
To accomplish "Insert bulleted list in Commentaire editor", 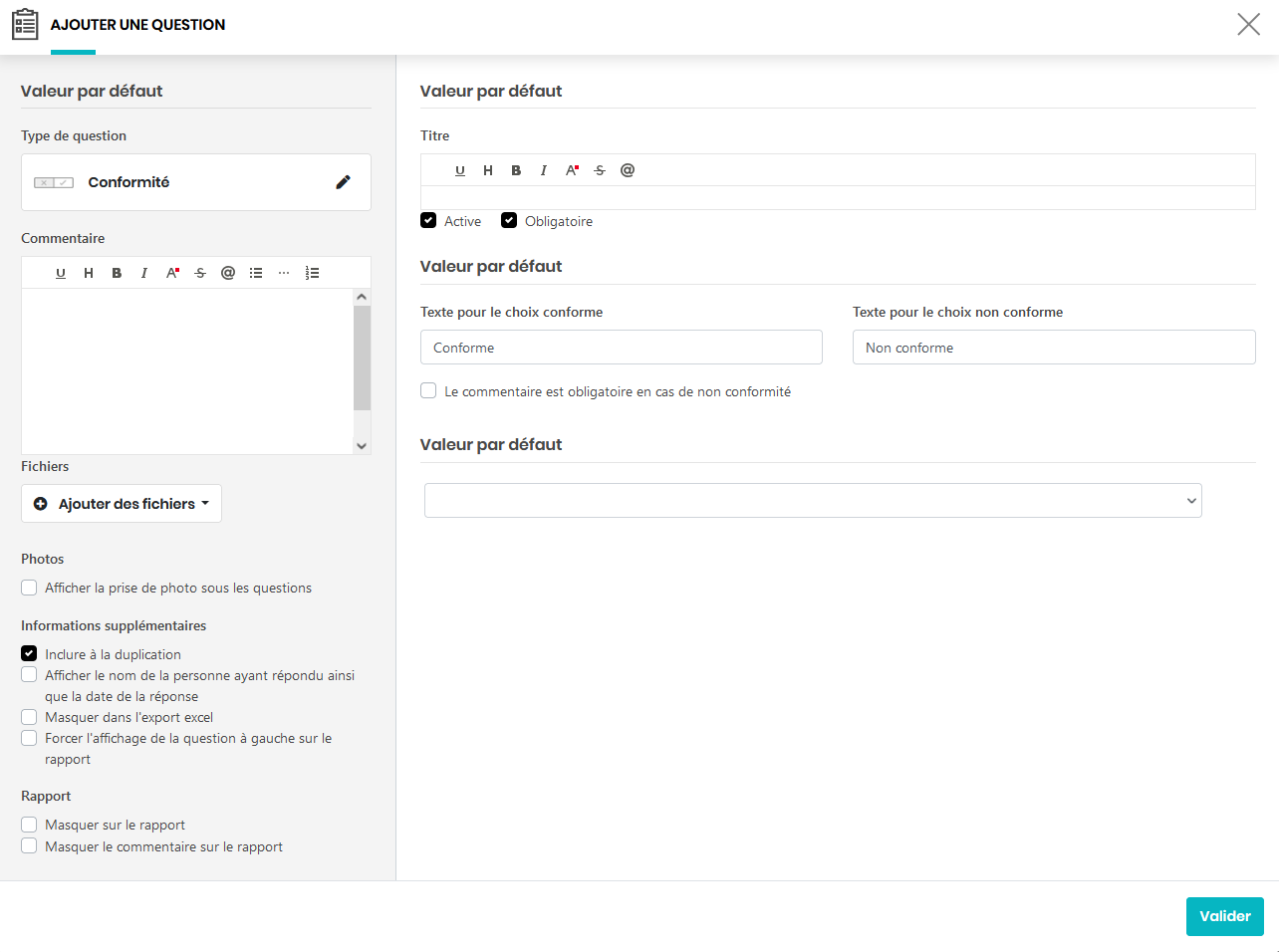I will pos(256,273).
